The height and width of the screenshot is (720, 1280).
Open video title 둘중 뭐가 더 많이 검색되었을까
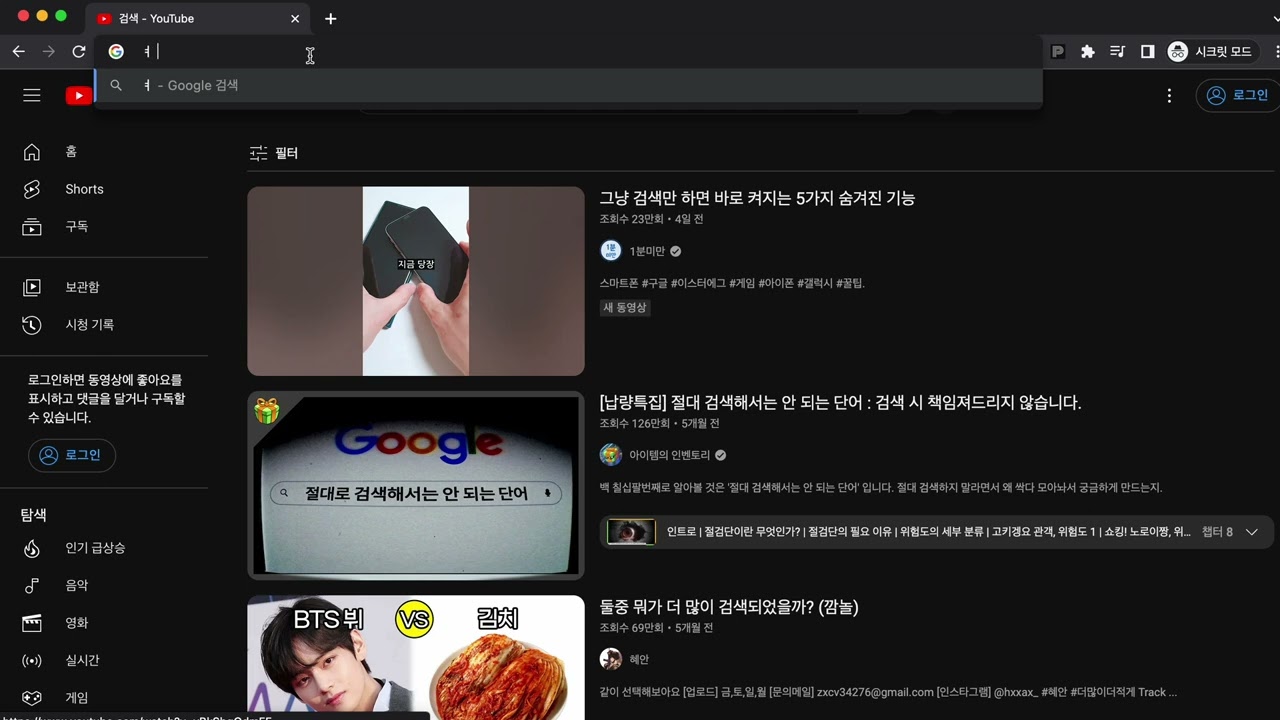coord(729,607)
